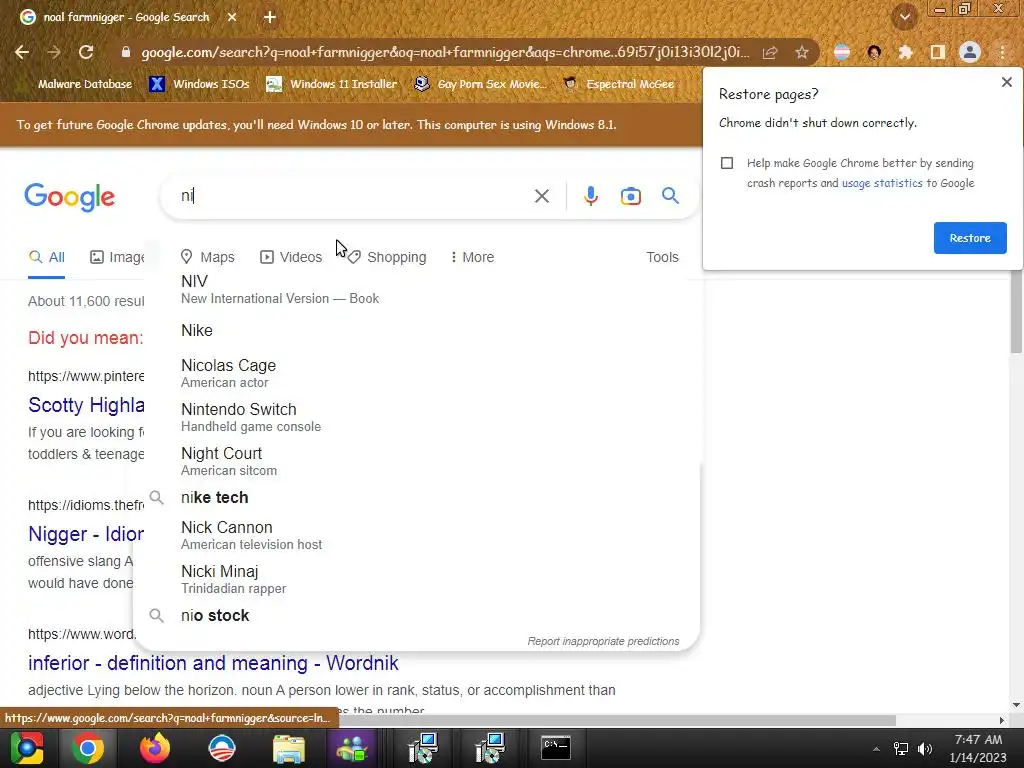Open search by image camera icon
1024x768 pixels.
tap(630, 196)
